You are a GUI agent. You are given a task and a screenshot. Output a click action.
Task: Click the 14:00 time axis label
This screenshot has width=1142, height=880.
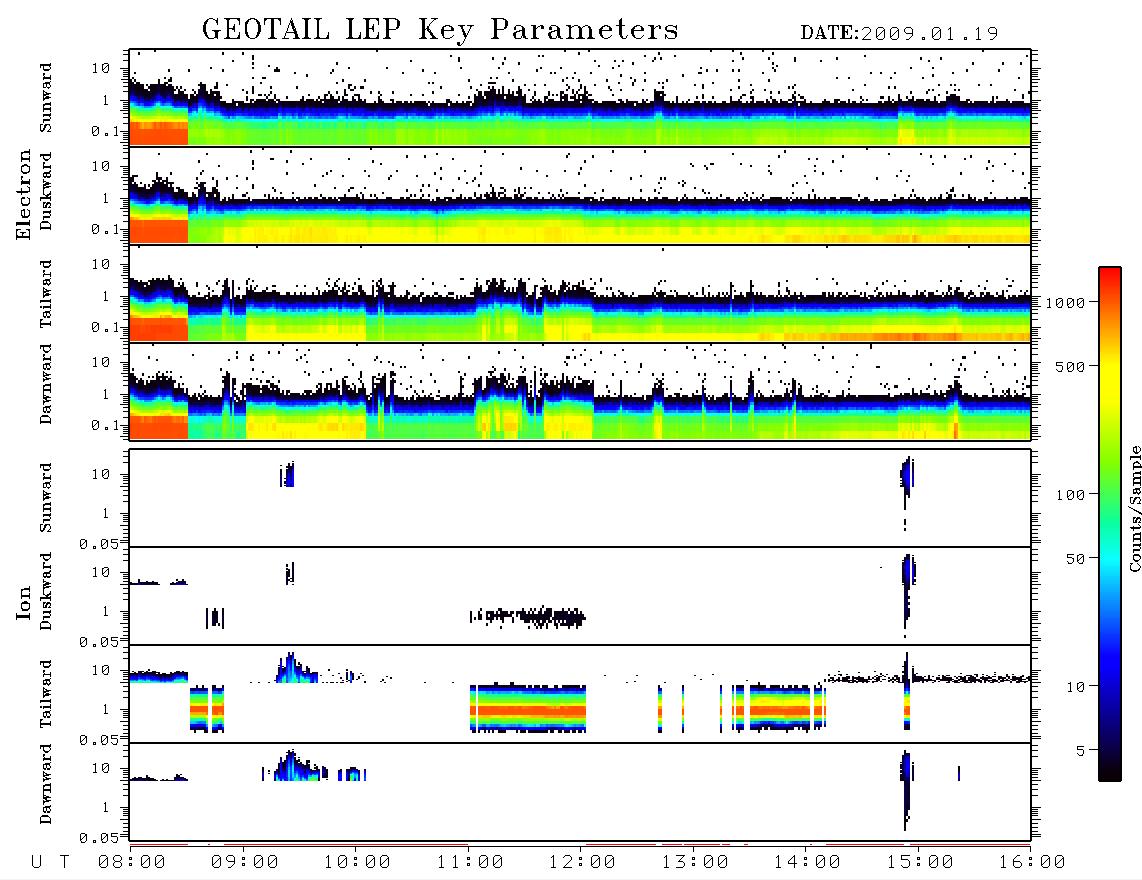[807, 862]
